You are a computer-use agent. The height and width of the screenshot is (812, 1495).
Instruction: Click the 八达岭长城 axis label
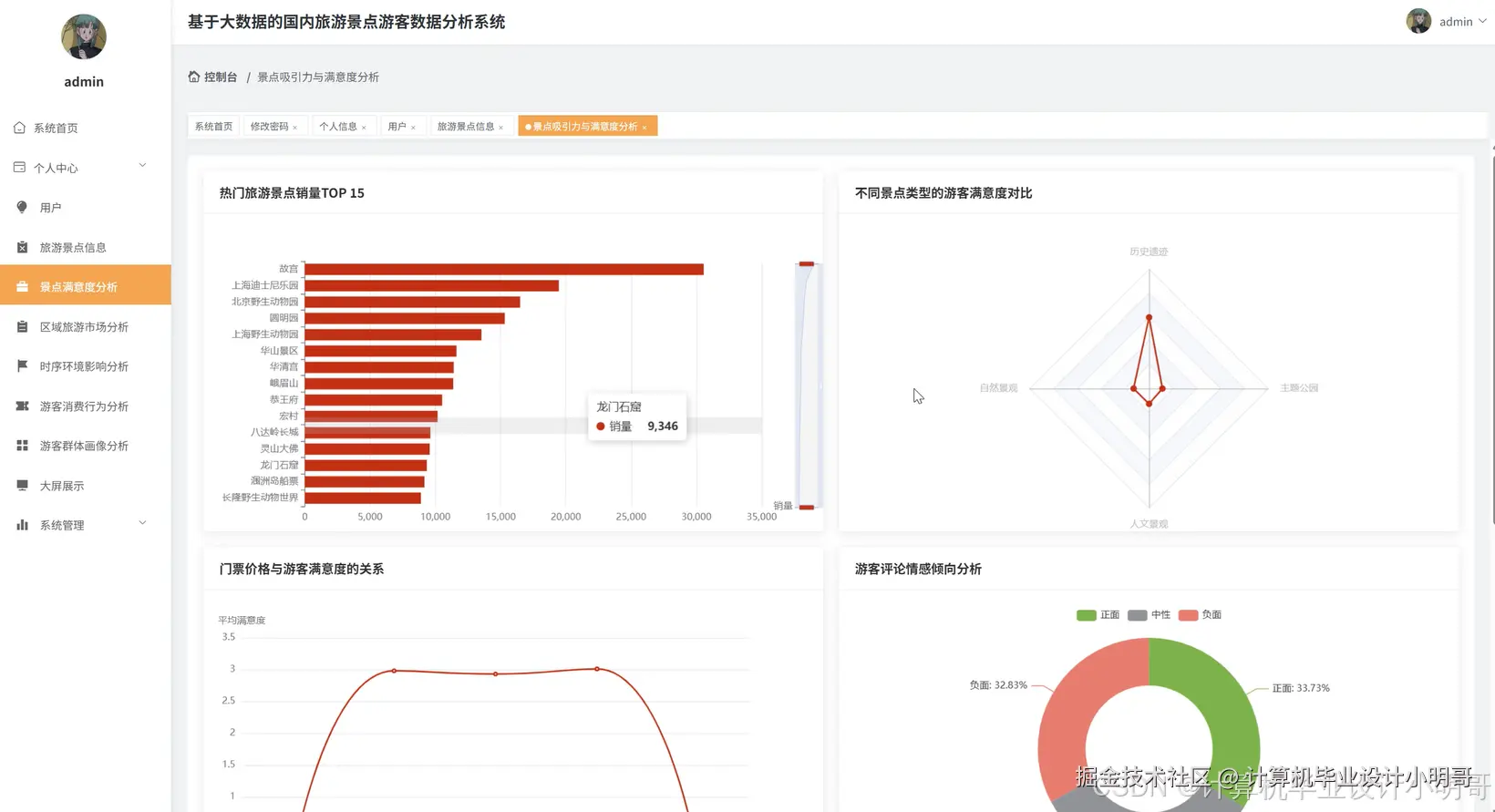[274, 432]
